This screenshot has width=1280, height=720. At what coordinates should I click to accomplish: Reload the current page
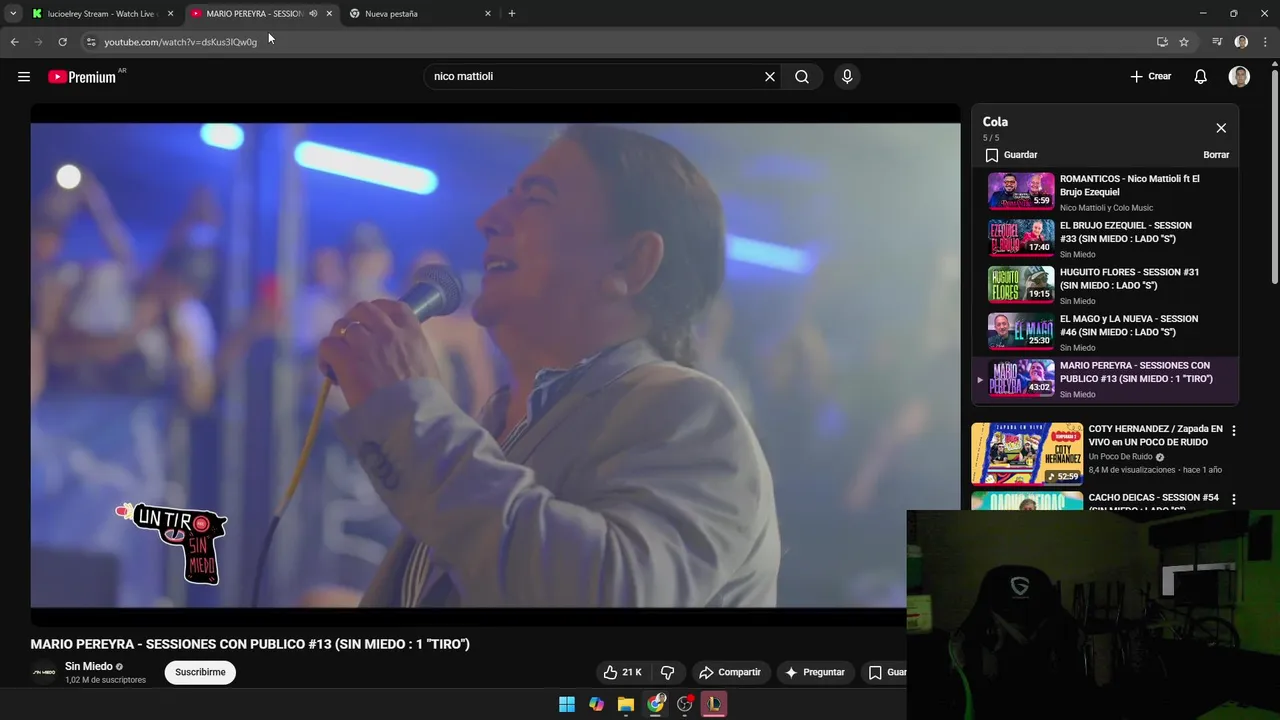click(x=62, y=42)
